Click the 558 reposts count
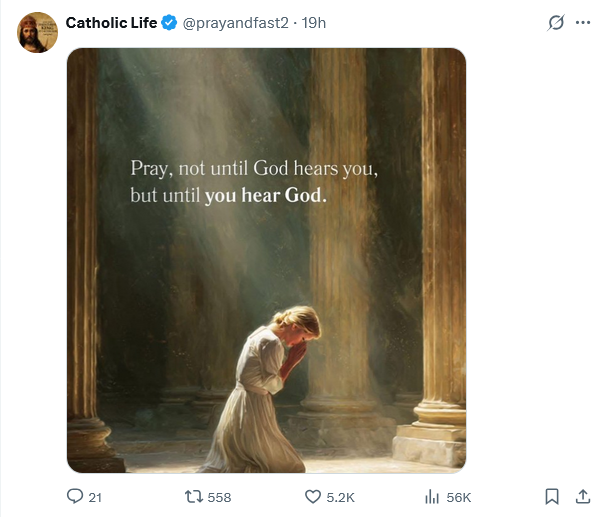The height and width of the screenshot is (517, 608). 219,497
